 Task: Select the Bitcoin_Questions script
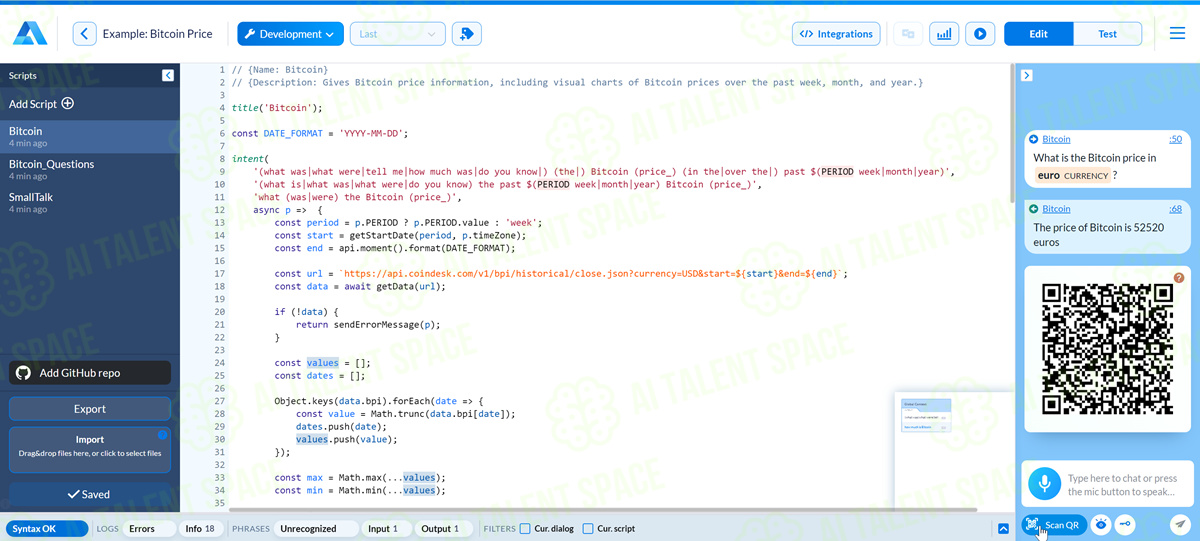(x=90, y=170)
